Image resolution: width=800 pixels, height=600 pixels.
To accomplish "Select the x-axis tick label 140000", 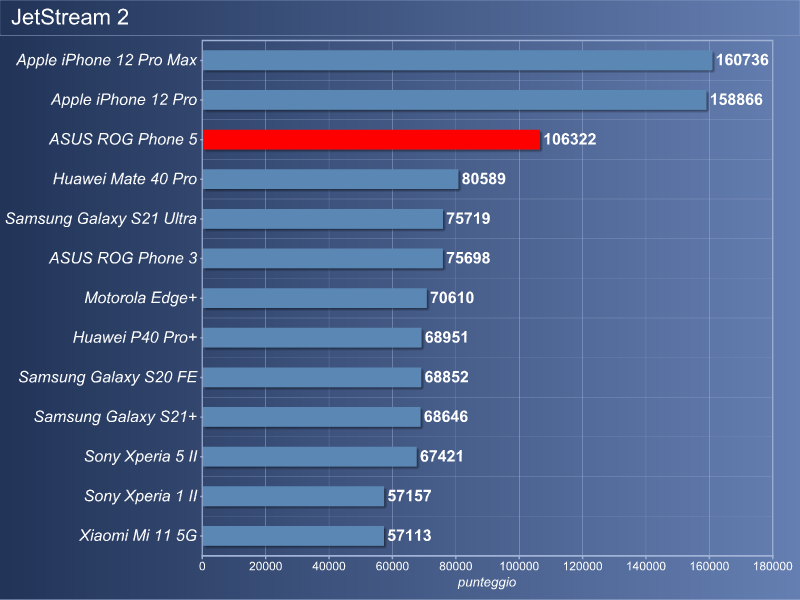I will [646, 566].
